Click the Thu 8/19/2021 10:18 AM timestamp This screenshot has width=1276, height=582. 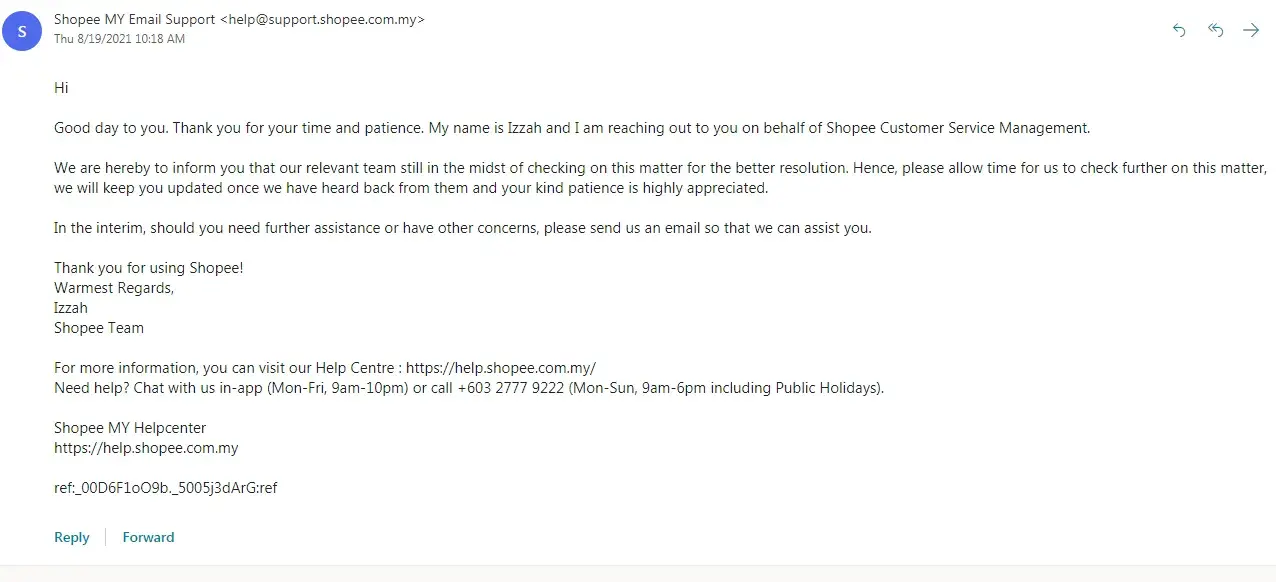pyautogui.click(x=119, y=39)
